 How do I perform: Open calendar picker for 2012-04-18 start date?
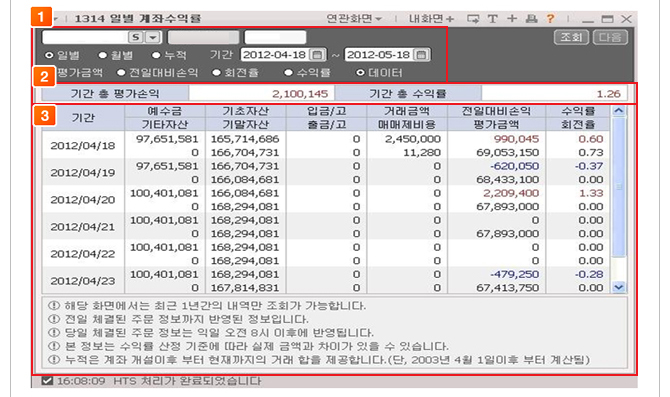(x=317, y=55)
